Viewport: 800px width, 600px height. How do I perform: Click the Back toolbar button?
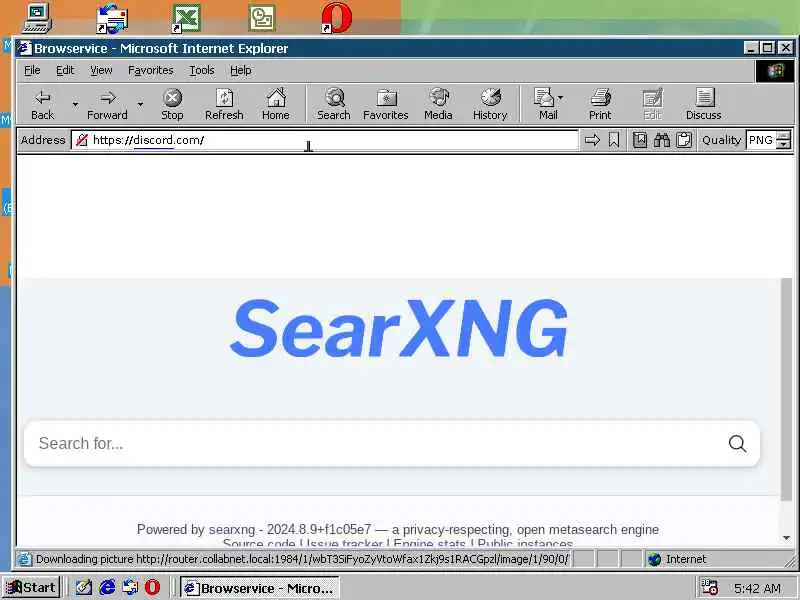(43, 104)
